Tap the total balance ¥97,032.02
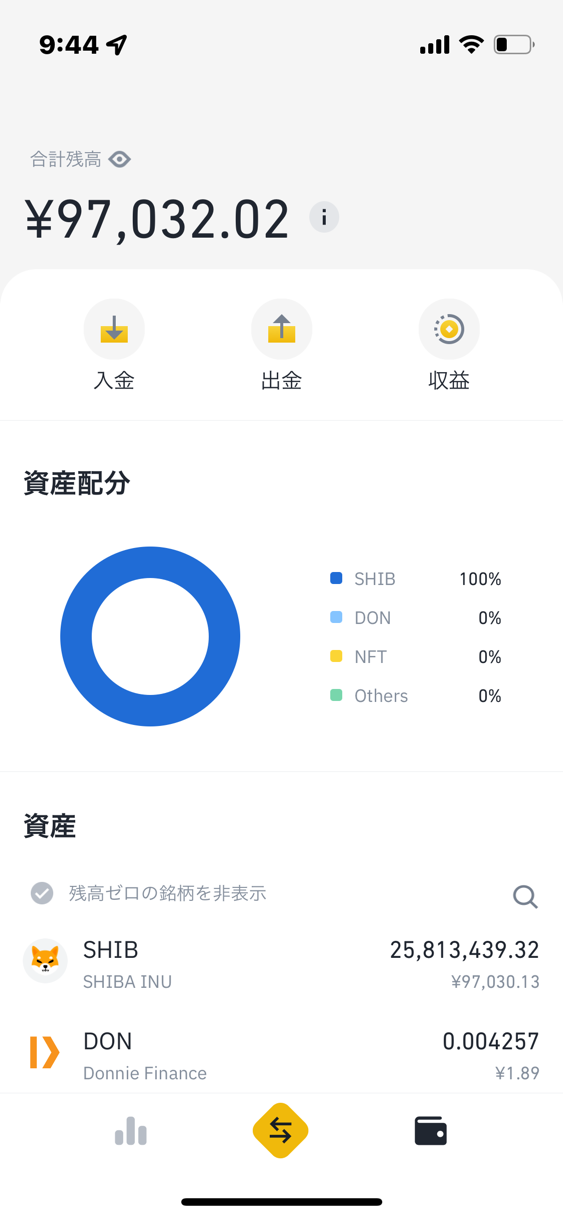Image resolution: width=563 pixels, height=1218 pixels. click(x=157, y=220)
